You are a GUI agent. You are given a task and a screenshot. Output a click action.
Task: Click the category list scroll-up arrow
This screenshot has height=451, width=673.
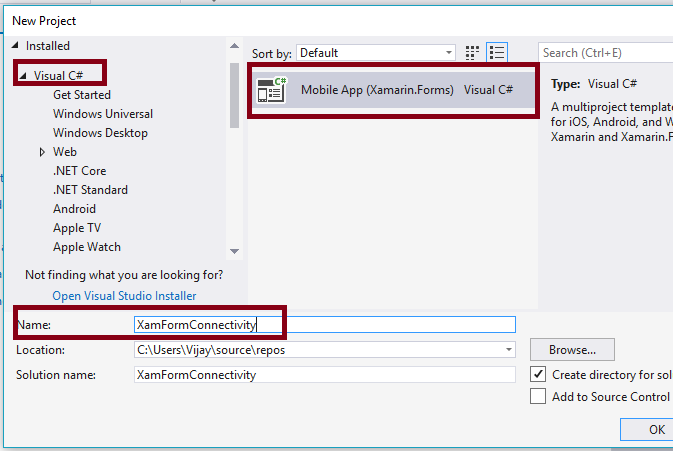coord(234,45)
